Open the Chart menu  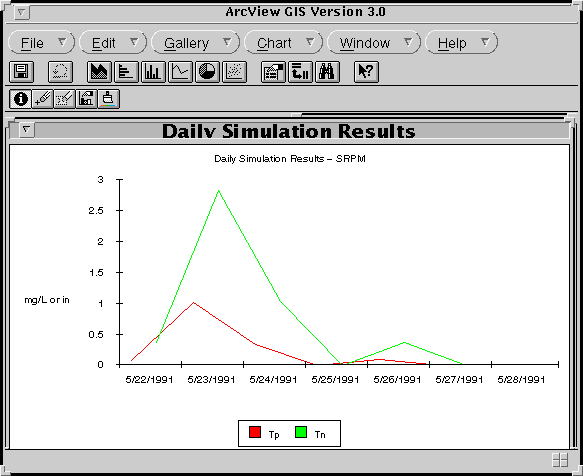point(284,42)
